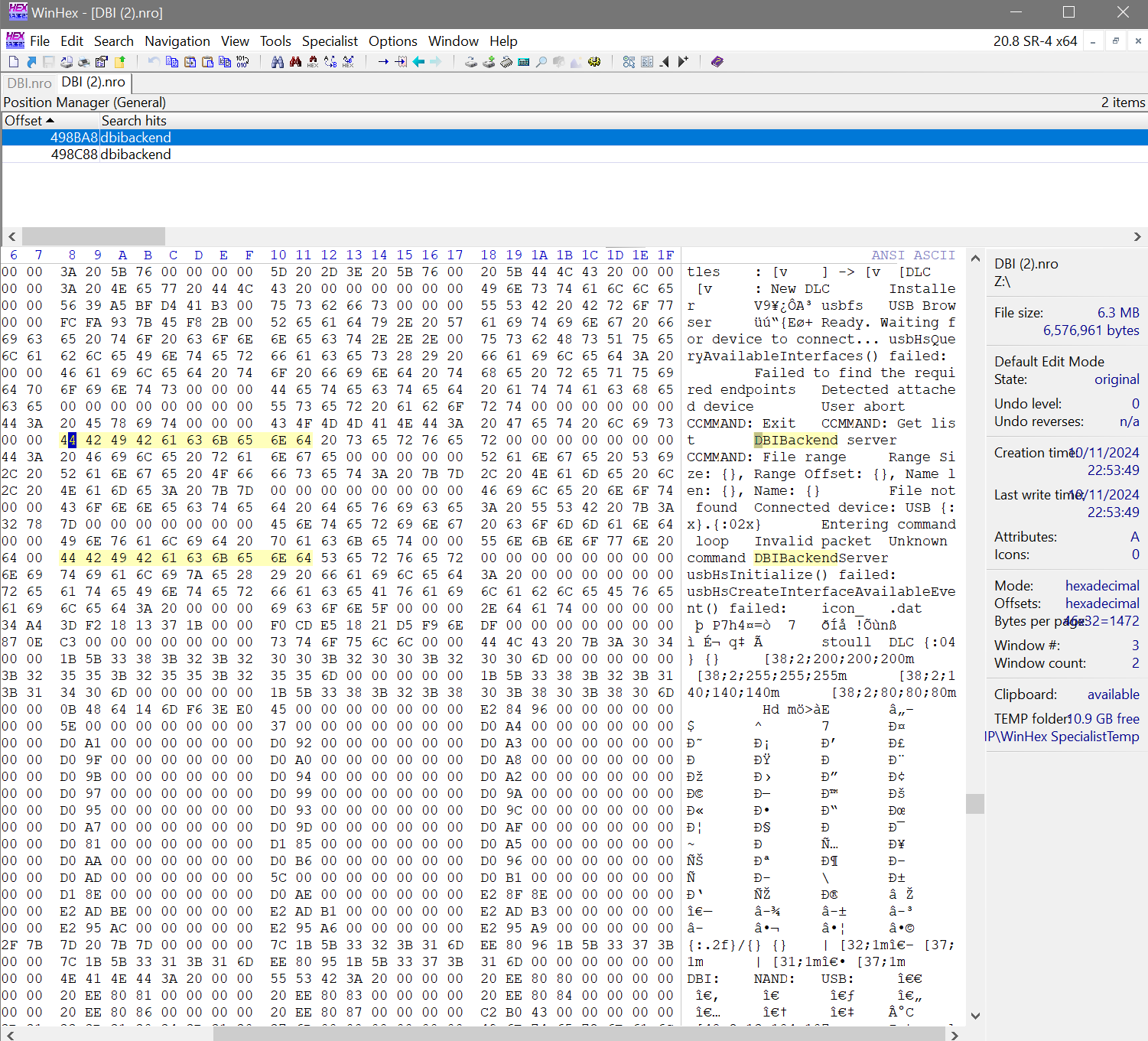Navigate Back with teal left arrow
This screenshot has height=1041, width=1148.
pos(418,62)
